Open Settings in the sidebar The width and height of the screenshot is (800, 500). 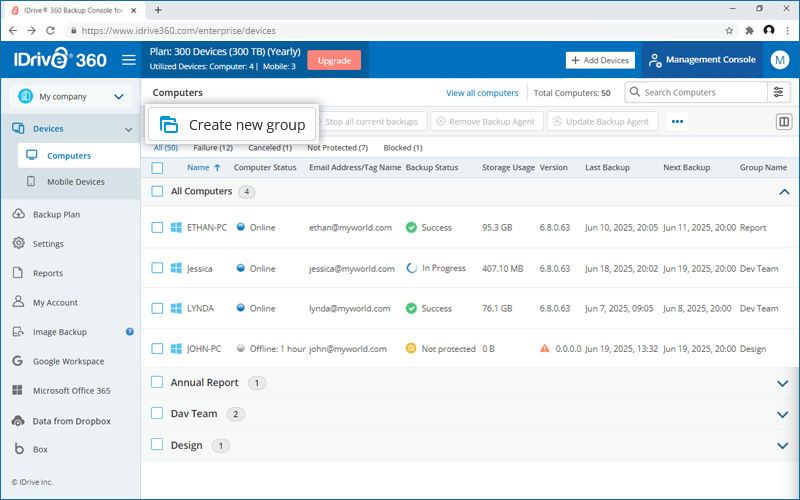coord(48,243)
